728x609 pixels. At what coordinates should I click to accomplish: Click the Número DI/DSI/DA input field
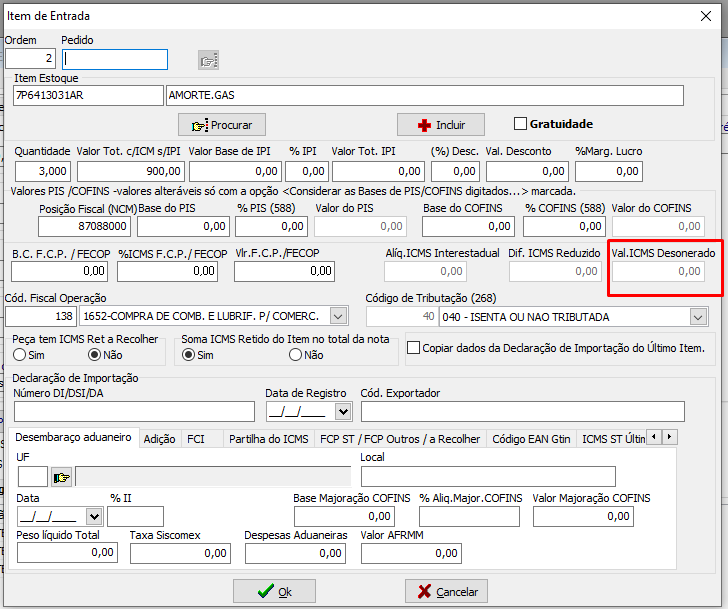134,412
